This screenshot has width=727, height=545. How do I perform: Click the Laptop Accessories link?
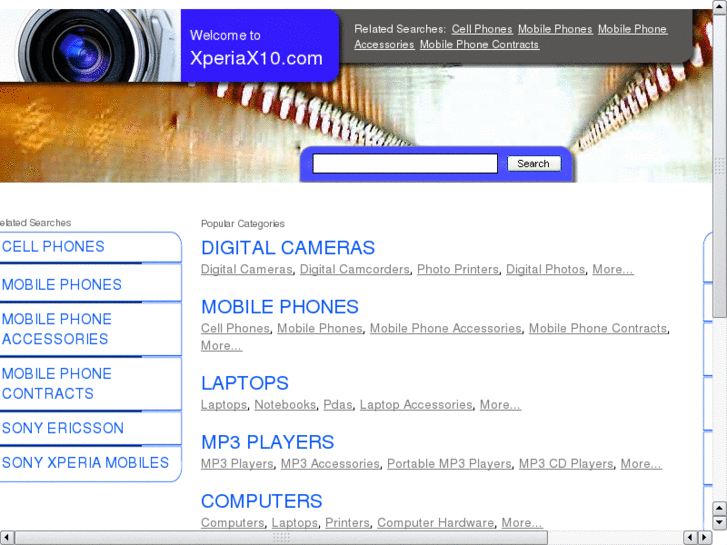[x=416, y=405]
